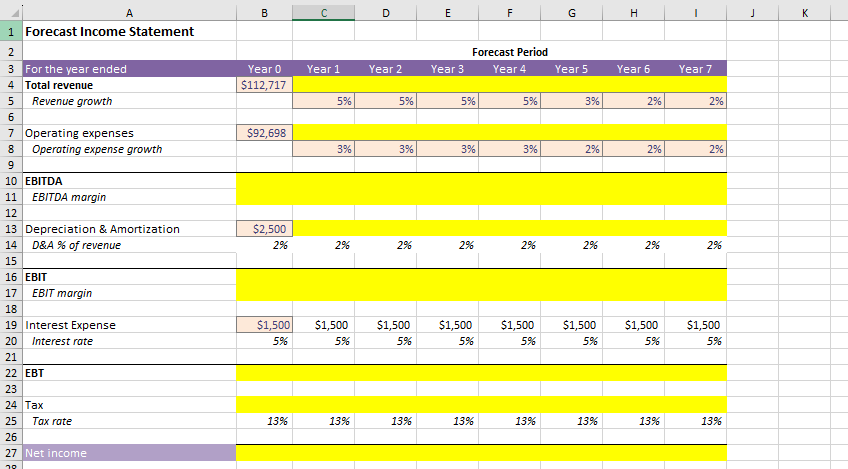This screenshot has height=469, width=848.
Task: Click the 'Operating expense growth' label
Action: (x=97, y=149)
